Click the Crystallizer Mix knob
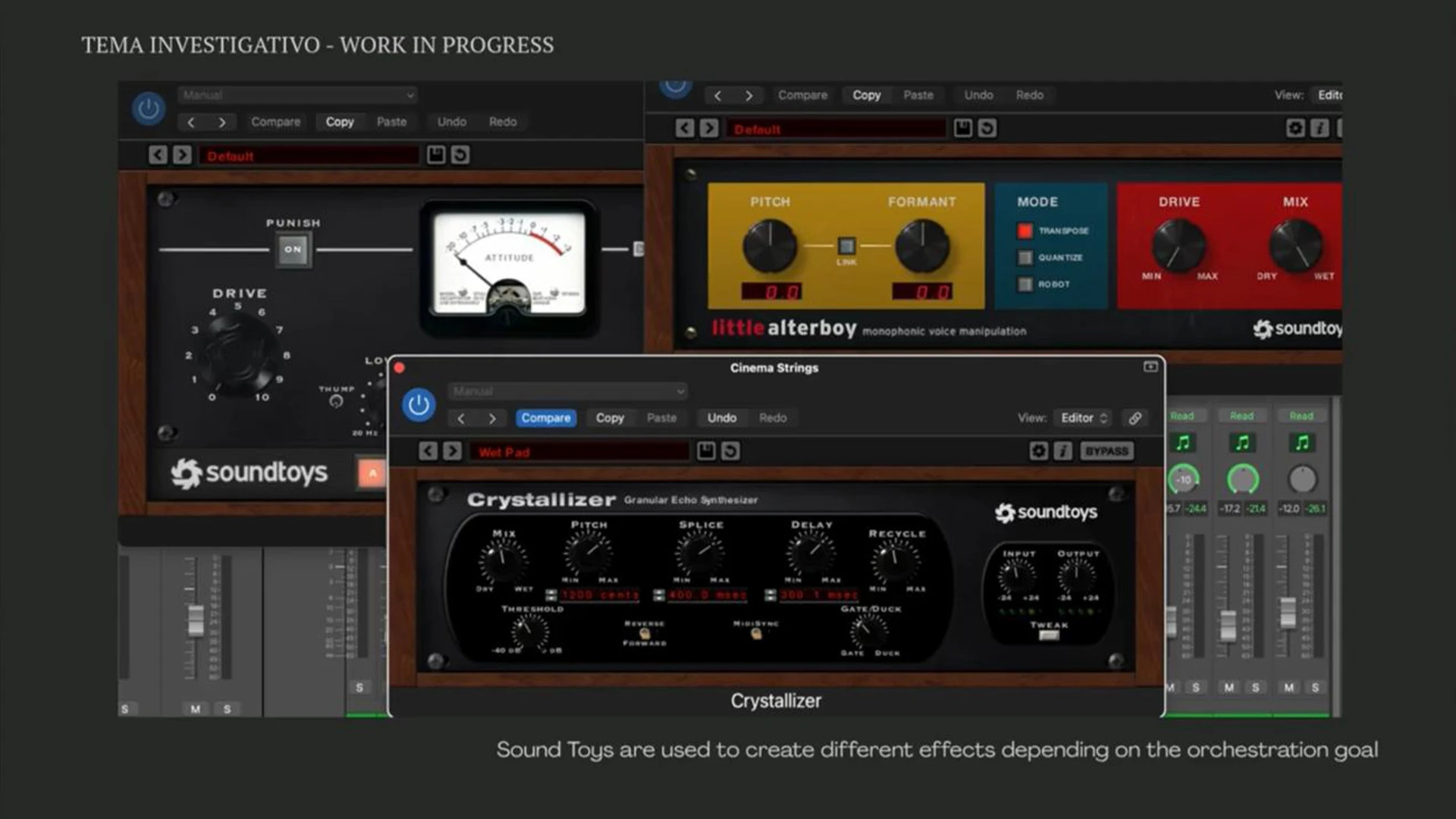The height and width of the screenshot is (819, 1456). tap(503, 561)
